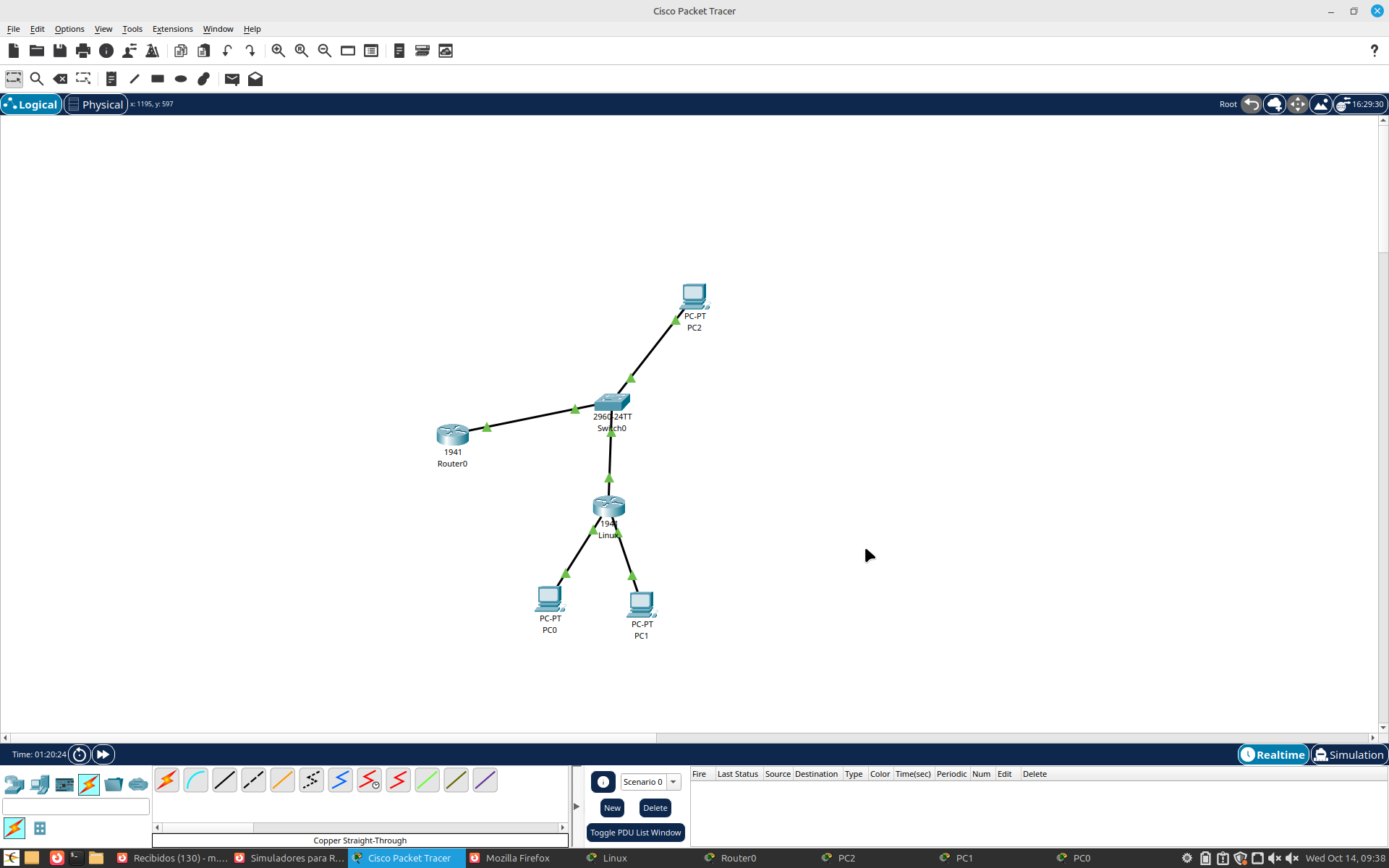
Task: Click the Zoom Out magnifier
Action: (325, 51)
